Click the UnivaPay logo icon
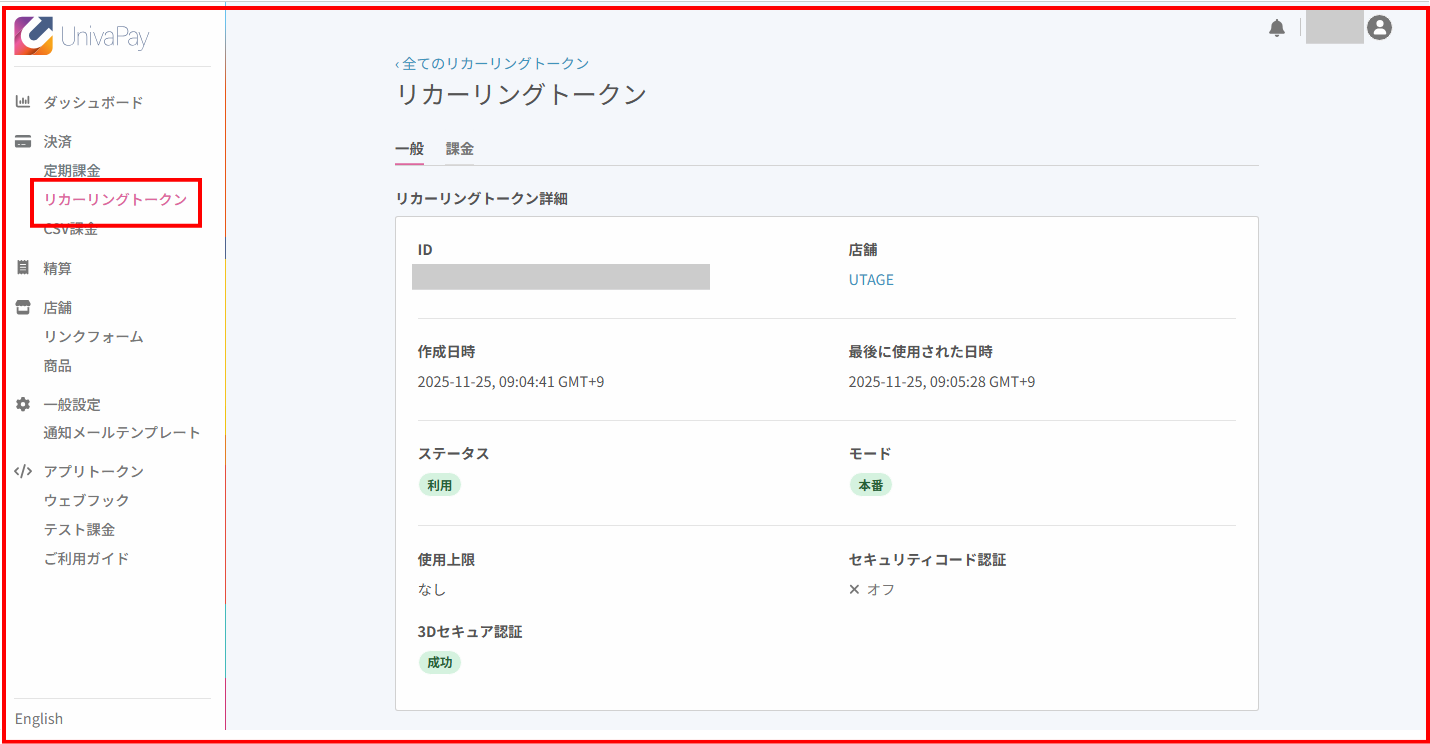 (x=34, y=36)
